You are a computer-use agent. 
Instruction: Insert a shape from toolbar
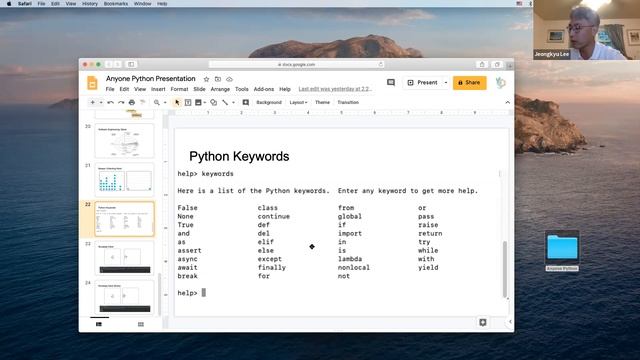point(213,102)
